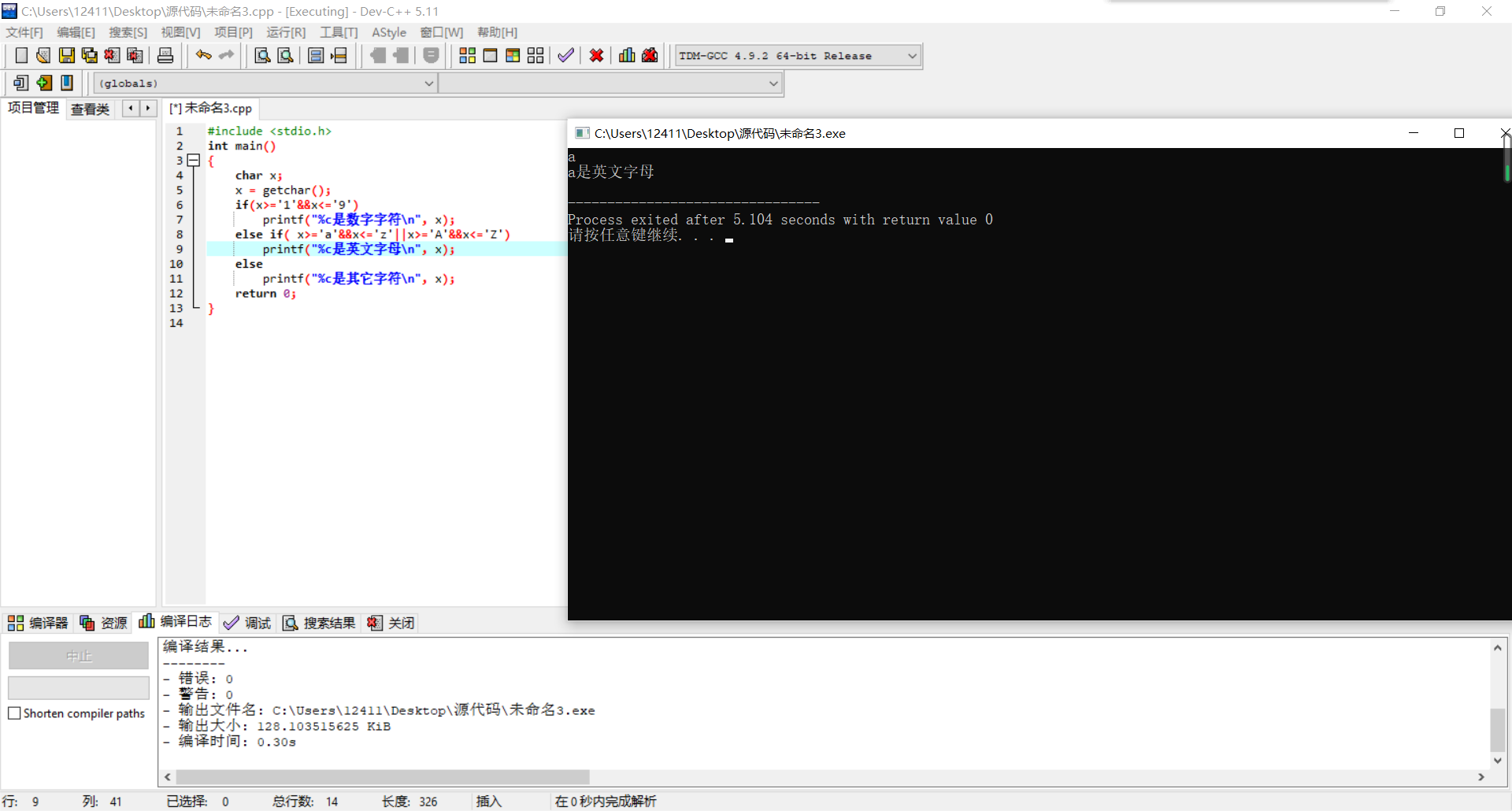Click the greyed 中止 abort button
The height and width of the screenshot is (811, 1512).
[x=79, y=656]
